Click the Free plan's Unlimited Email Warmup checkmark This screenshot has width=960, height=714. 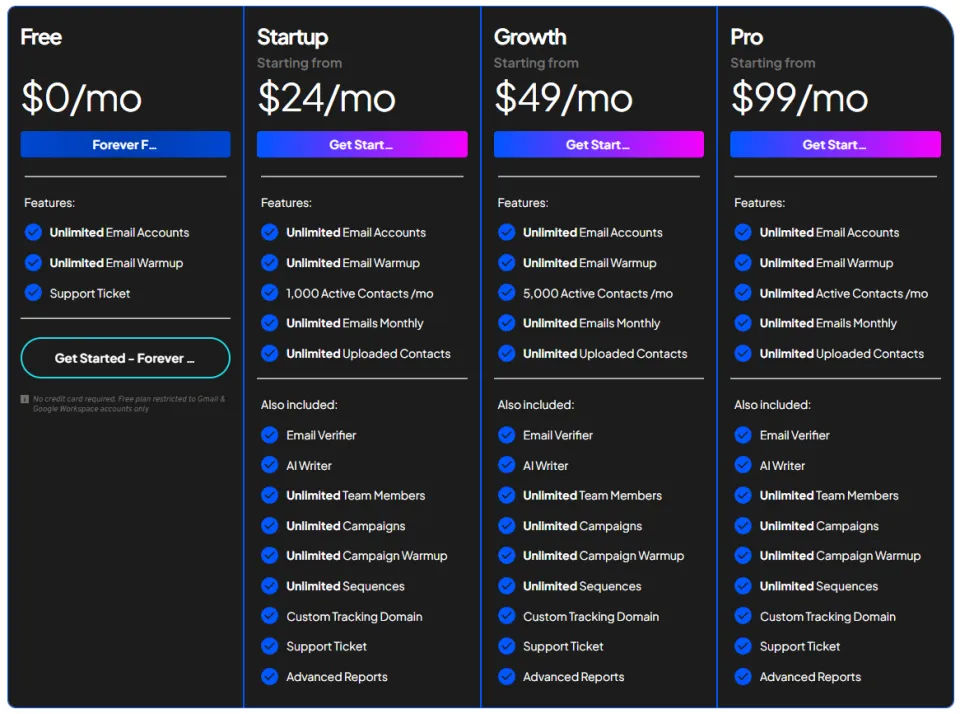[x=33, y=263]
